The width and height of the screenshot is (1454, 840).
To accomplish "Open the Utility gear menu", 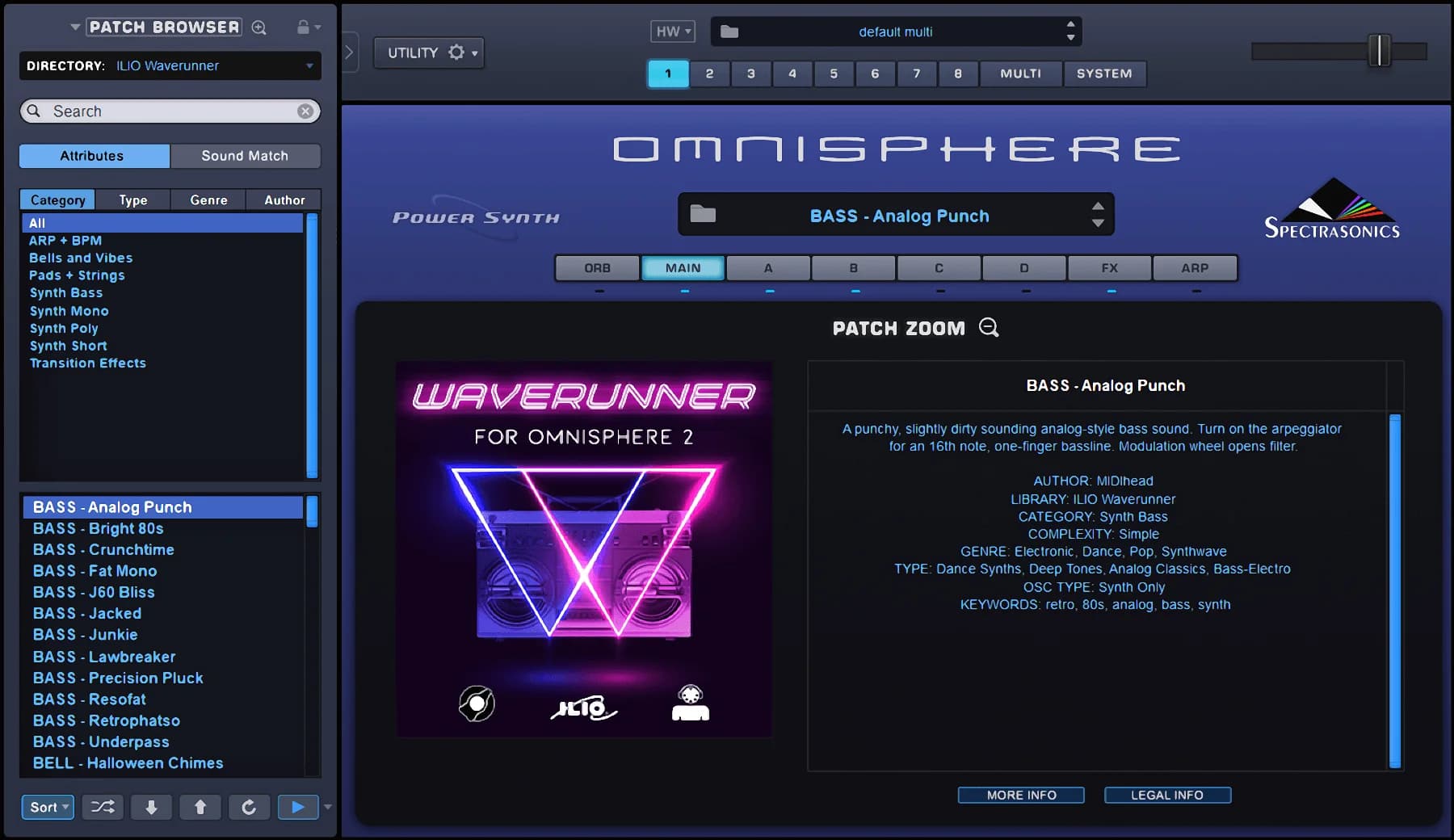I will (x=458, y=52).
